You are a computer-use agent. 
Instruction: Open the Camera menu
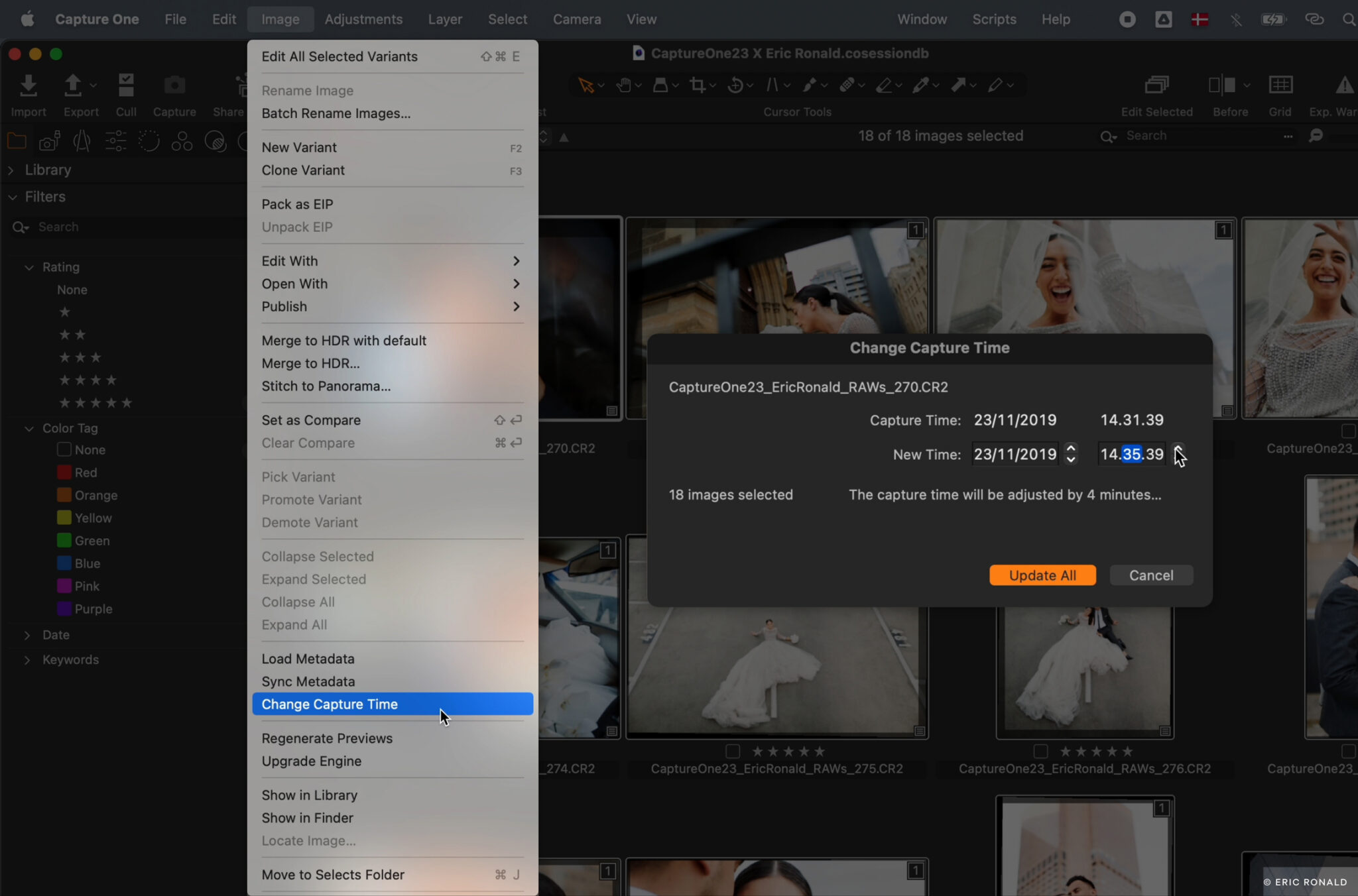576,19
